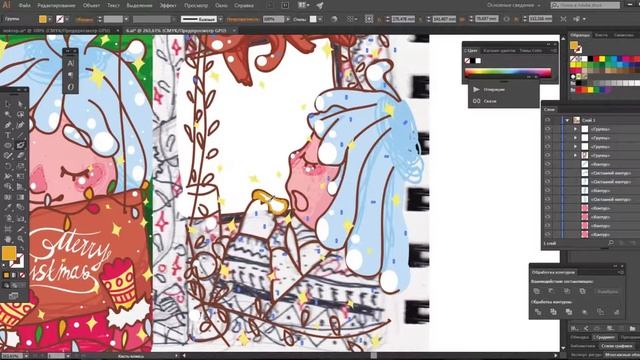The height and width of the screenshot is (360, 640).
Task: Toggle visibility of the first <Группа> sublayer
Action: (548, 129)
